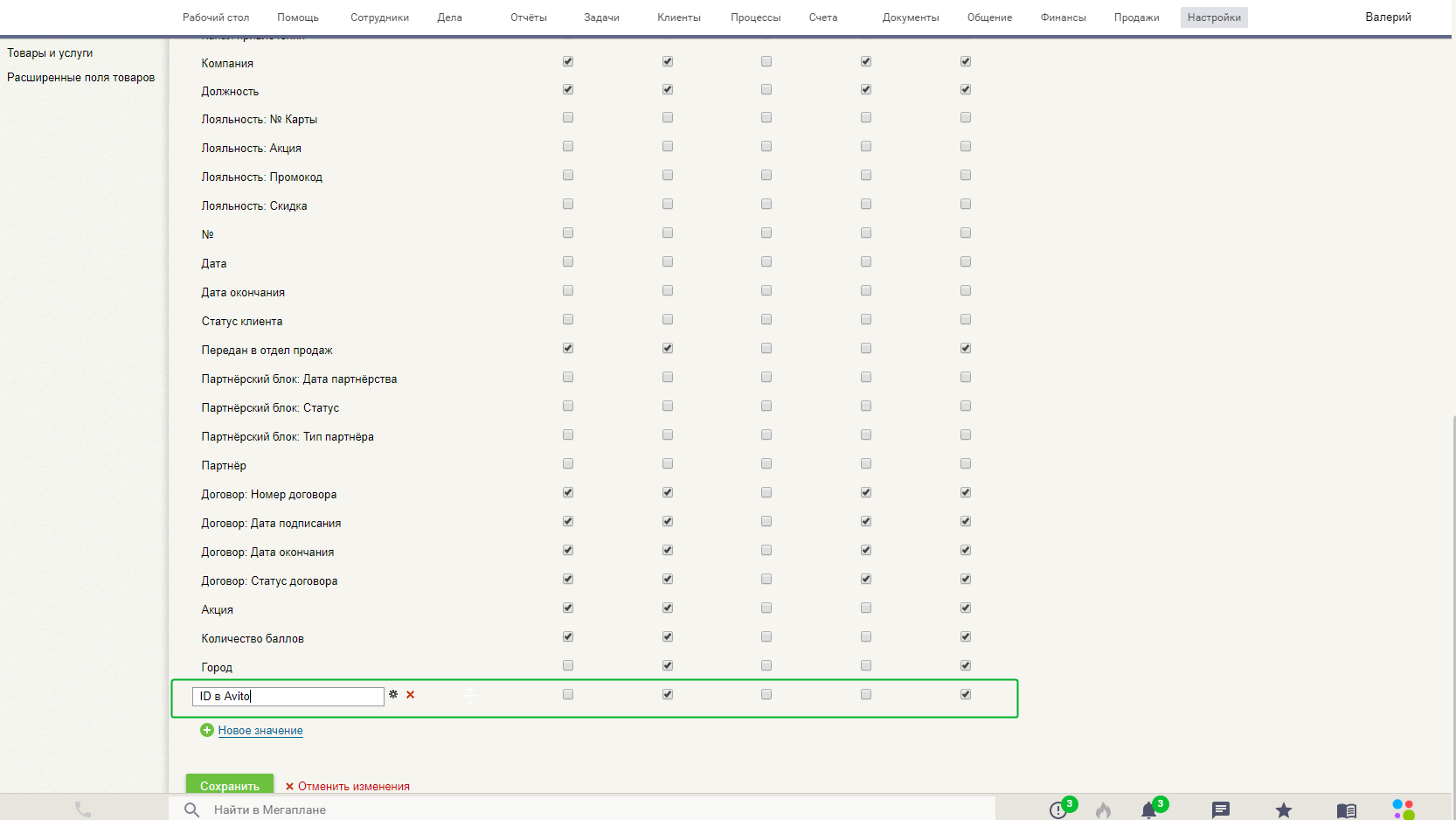Viewport: 1456px width, 820px height.
Task: Uncheck Город row last-column checkbox
Action: [x=966, y=665]
